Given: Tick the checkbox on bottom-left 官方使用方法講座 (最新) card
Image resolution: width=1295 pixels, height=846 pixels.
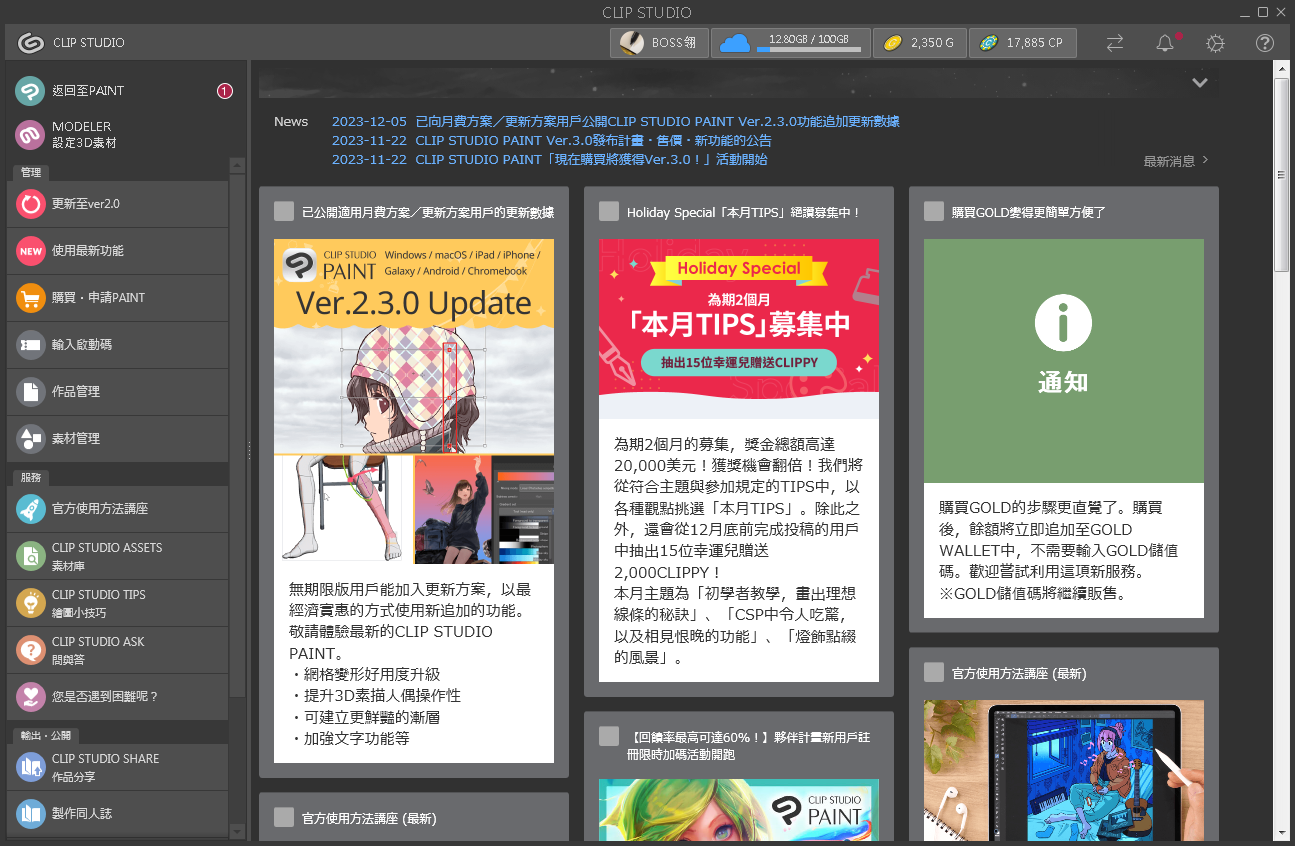Looking at the screenshot, I should coord(284,818).
